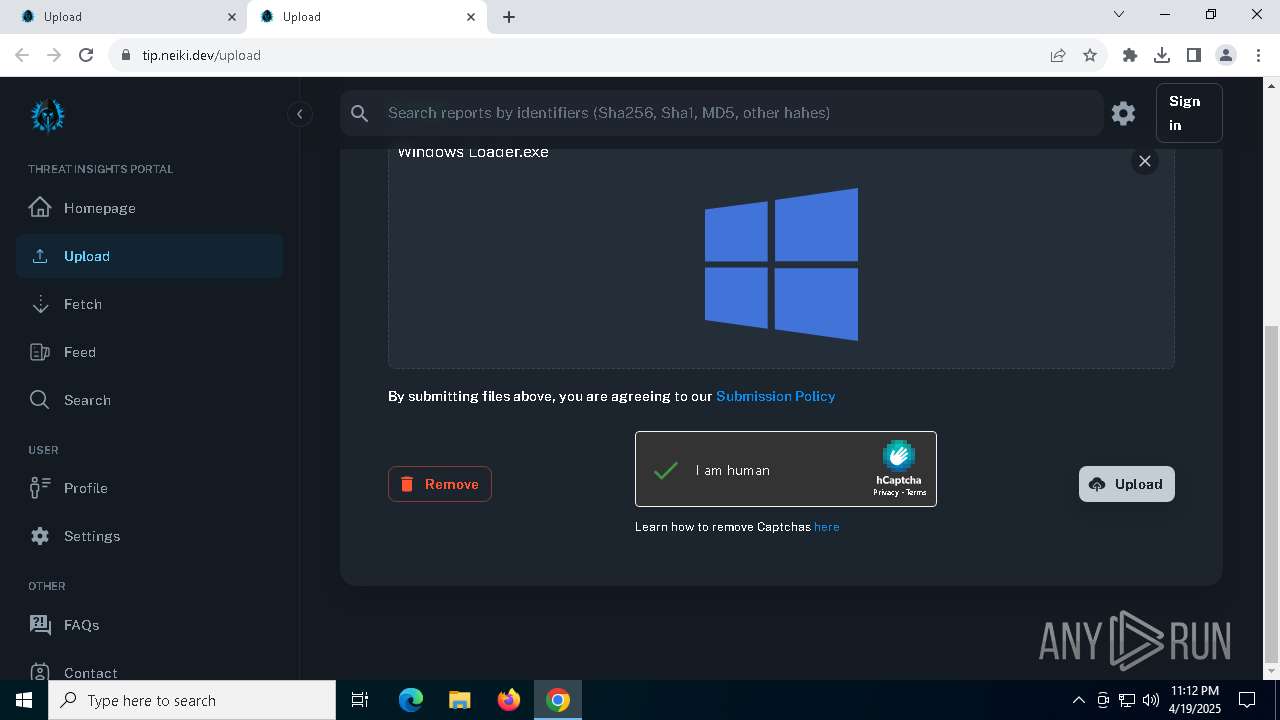Open Chrome profile avatar
This screenshot has width=1280, height=720.
pos(1226,55)
